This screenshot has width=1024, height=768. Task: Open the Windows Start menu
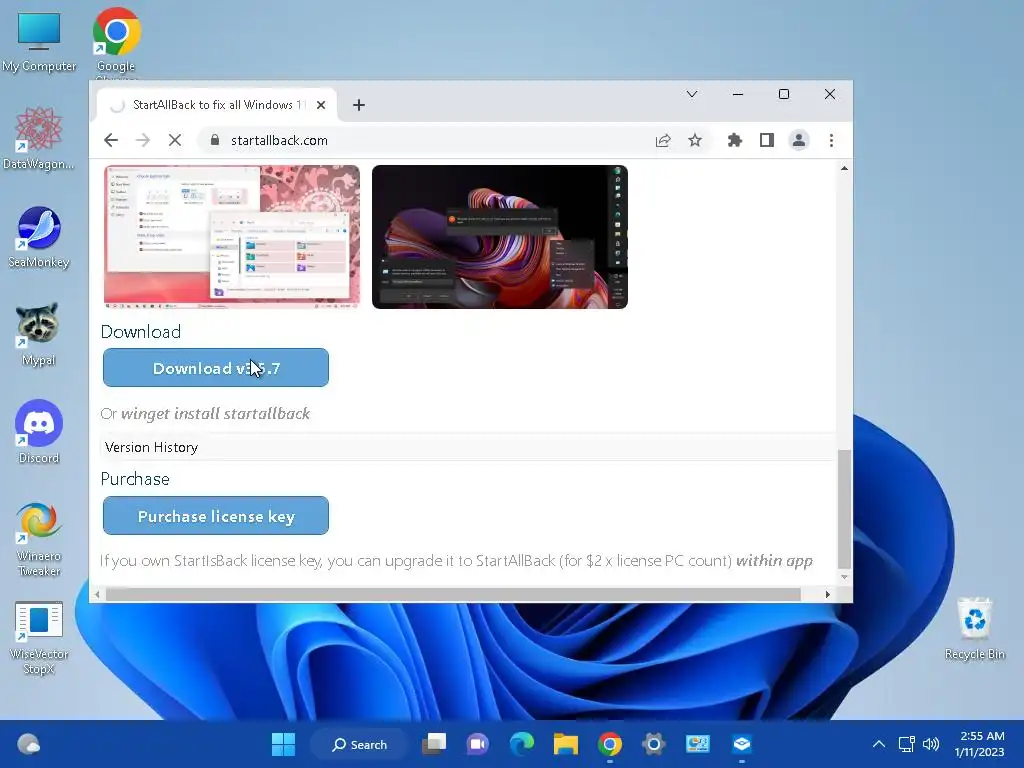coord(283,744)
